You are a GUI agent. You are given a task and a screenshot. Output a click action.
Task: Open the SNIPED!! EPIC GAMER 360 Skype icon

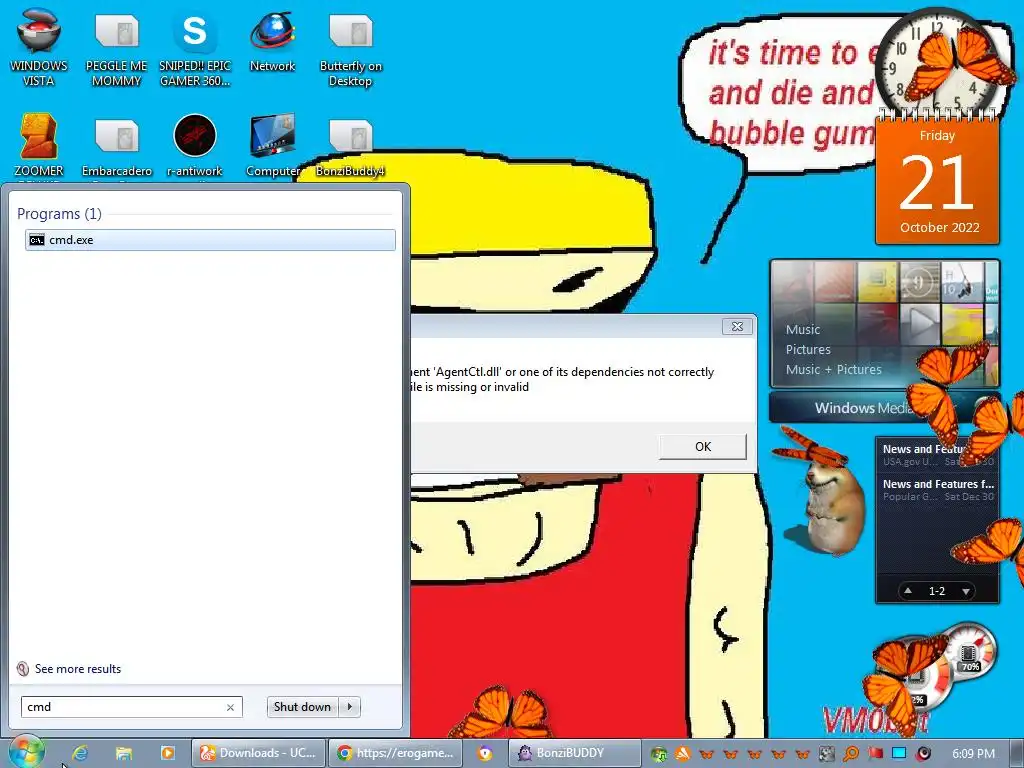pos(195,47)
